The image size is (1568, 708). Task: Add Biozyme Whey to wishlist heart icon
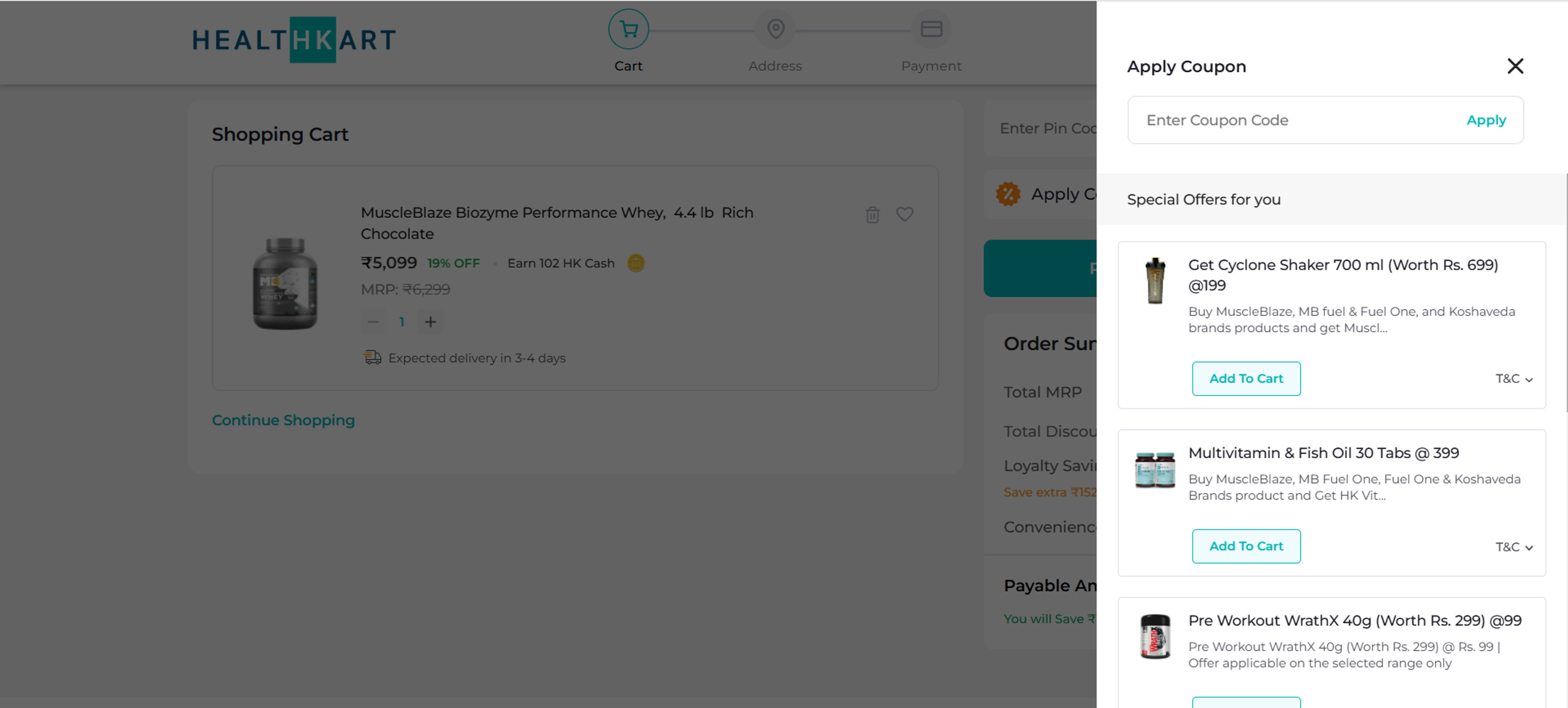[904, 214]
